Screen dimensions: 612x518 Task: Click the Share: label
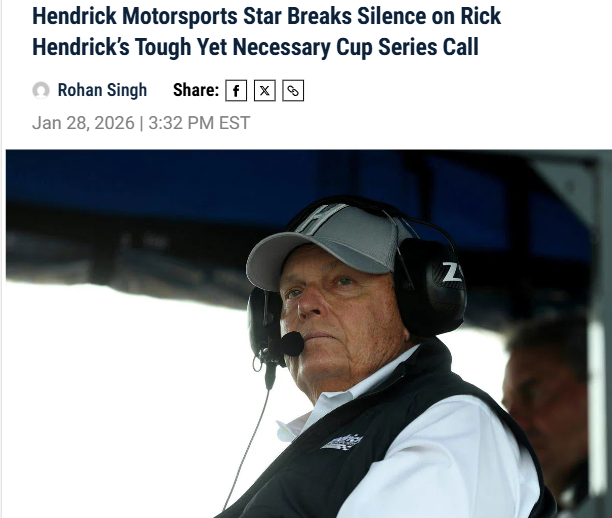[x=196, y=90]
